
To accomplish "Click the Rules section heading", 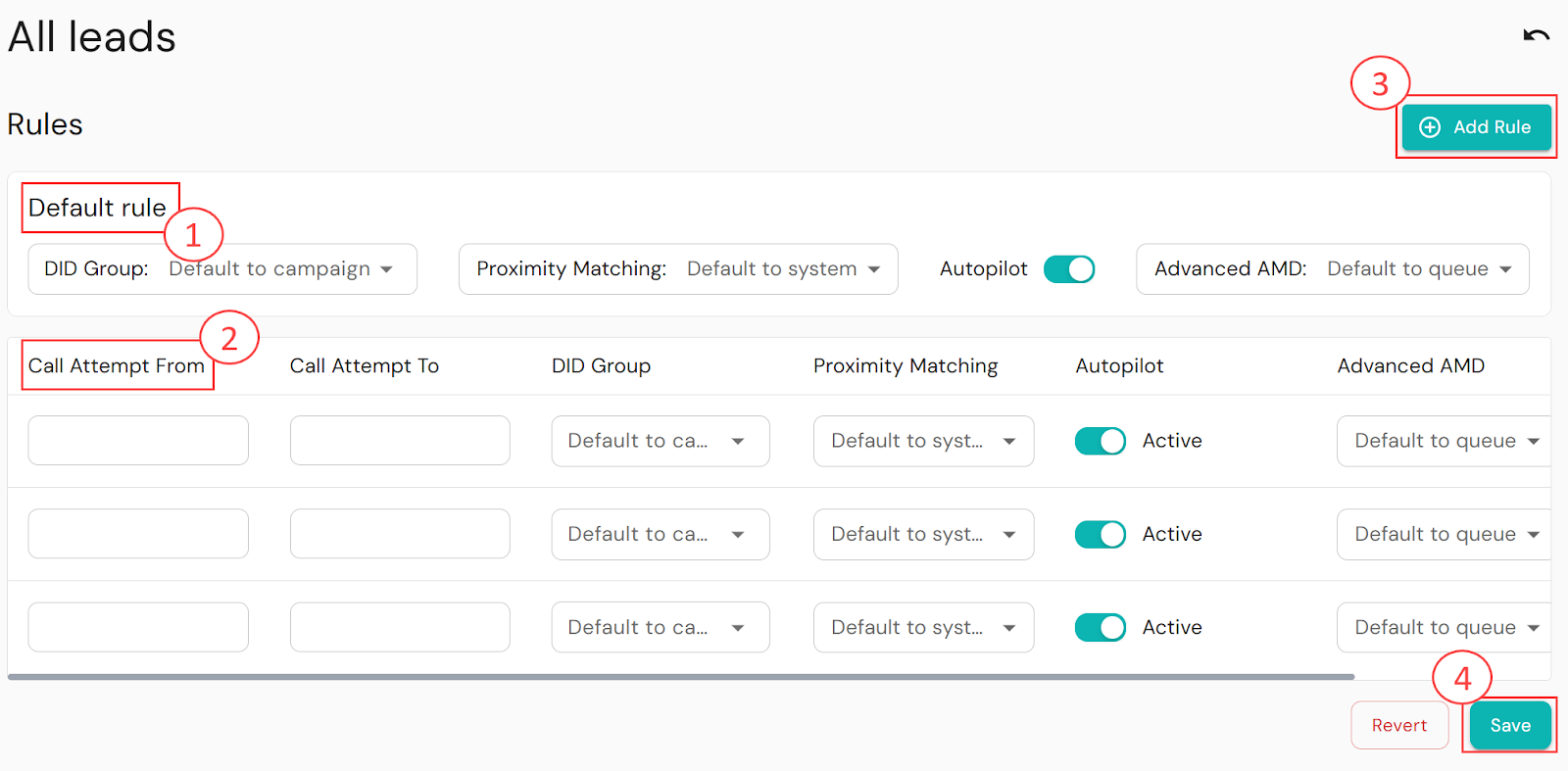I will click(x=45, y=124).
